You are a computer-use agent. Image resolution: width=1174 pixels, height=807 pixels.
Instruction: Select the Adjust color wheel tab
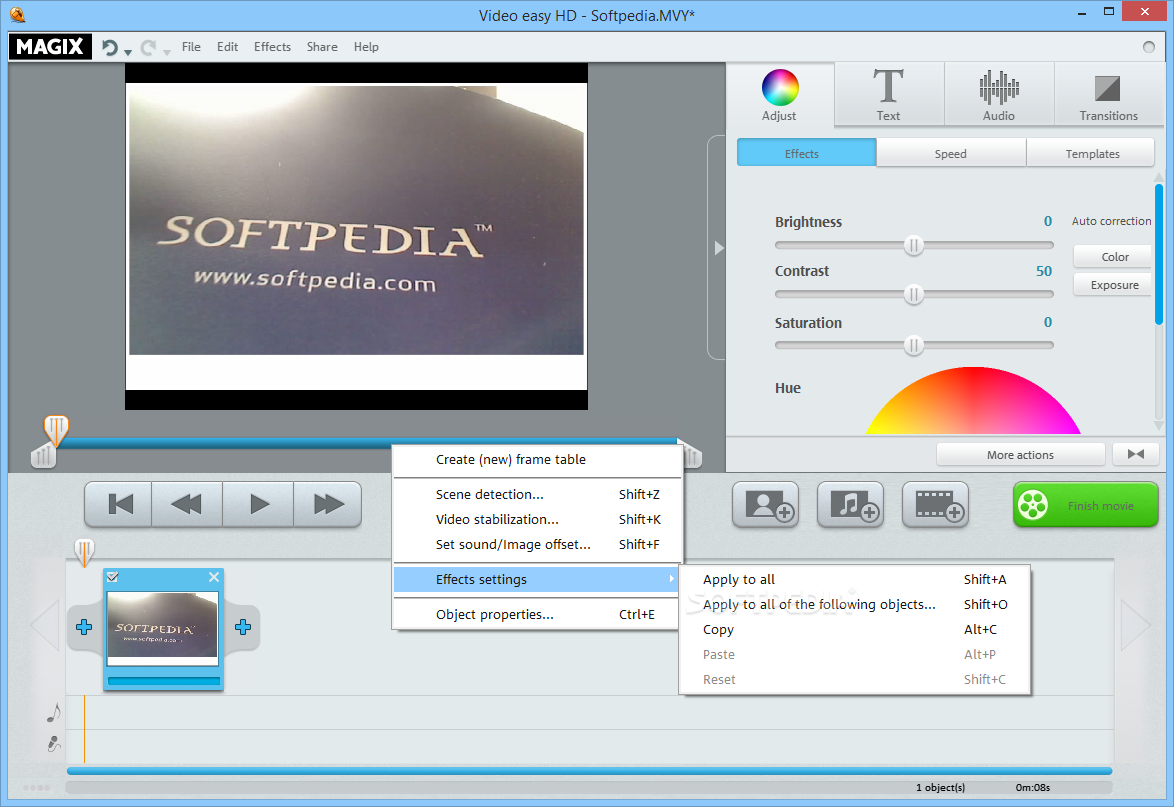click(779, 94)
